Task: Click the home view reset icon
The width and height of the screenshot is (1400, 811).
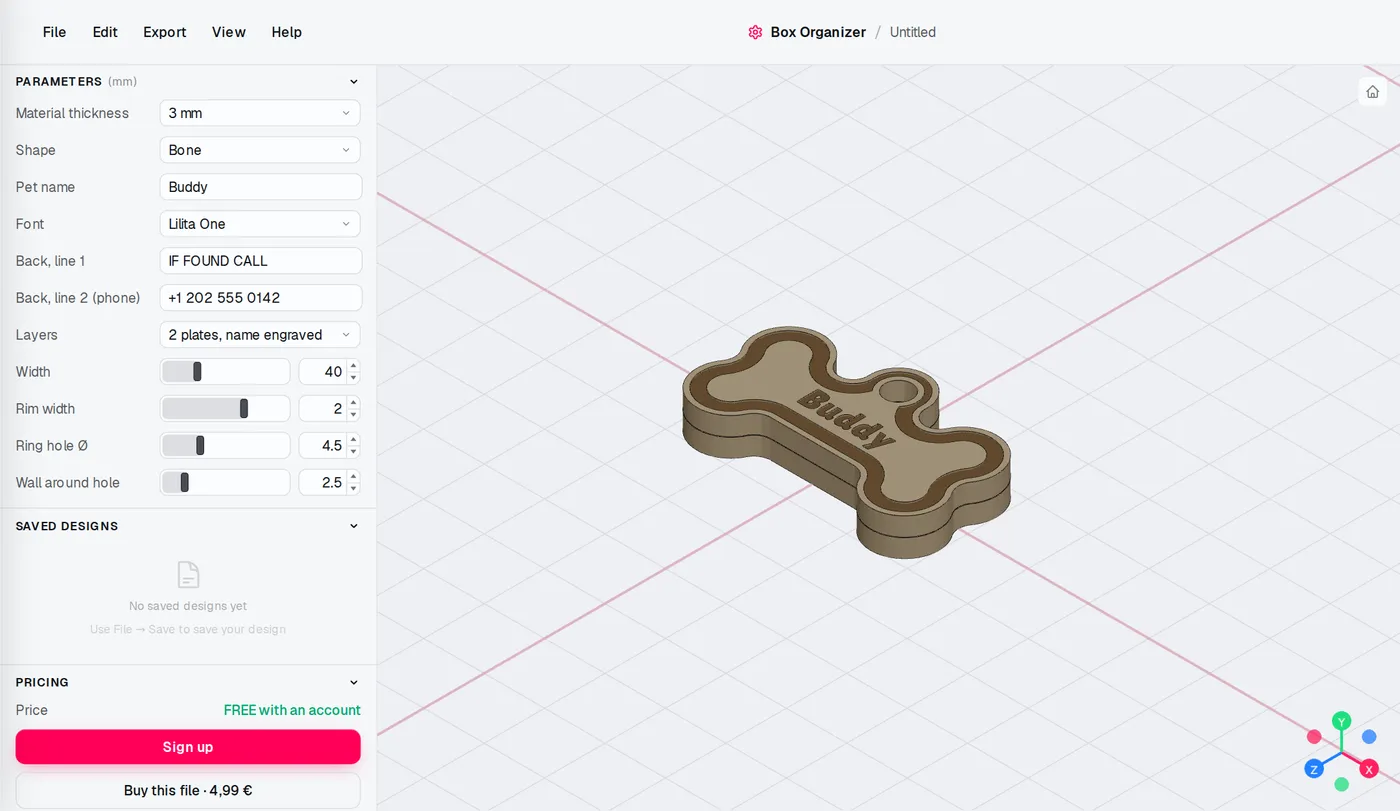Action: (x=1372, y=92)
